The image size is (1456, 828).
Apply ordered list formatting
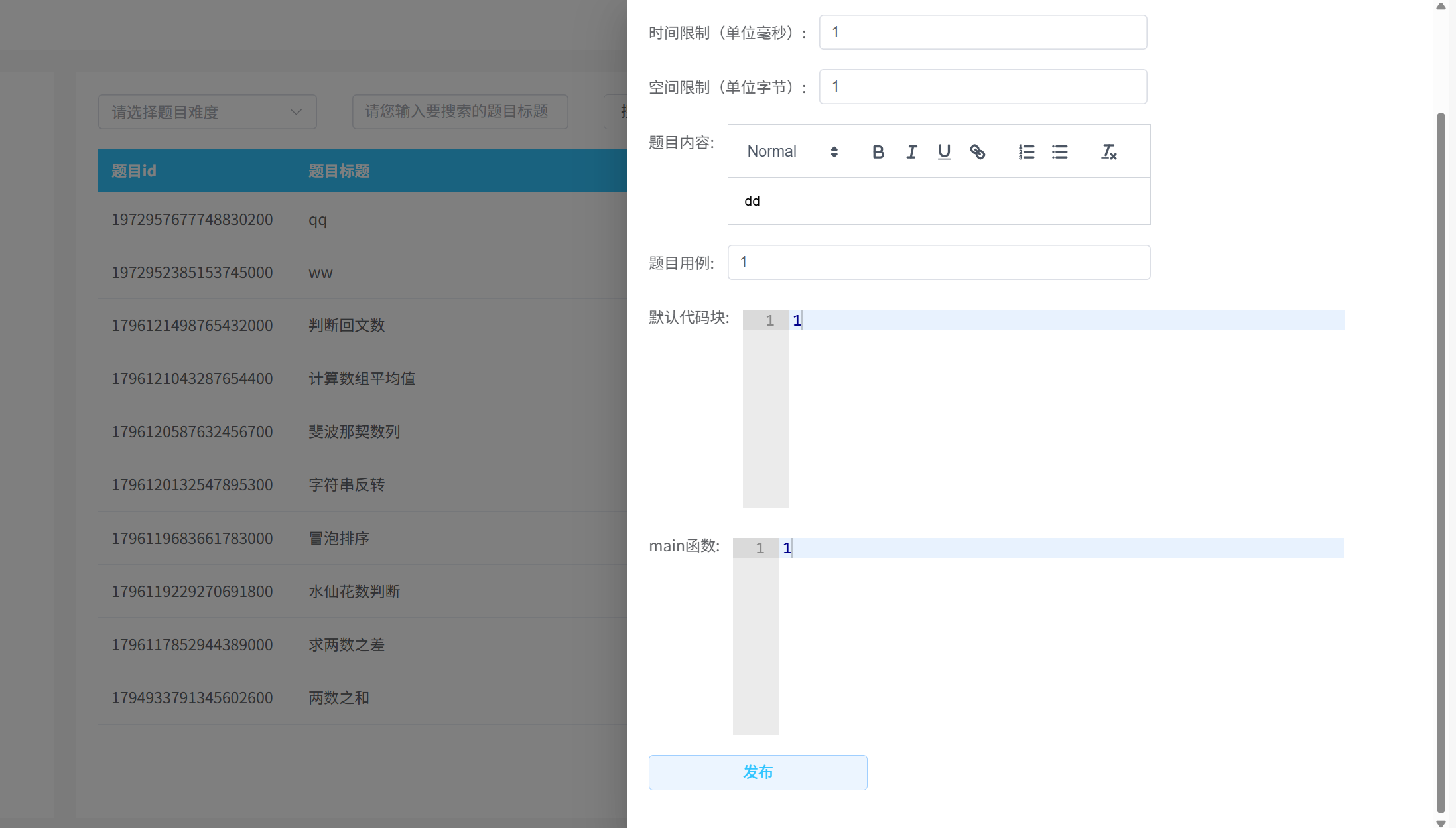coord(1026,152)
